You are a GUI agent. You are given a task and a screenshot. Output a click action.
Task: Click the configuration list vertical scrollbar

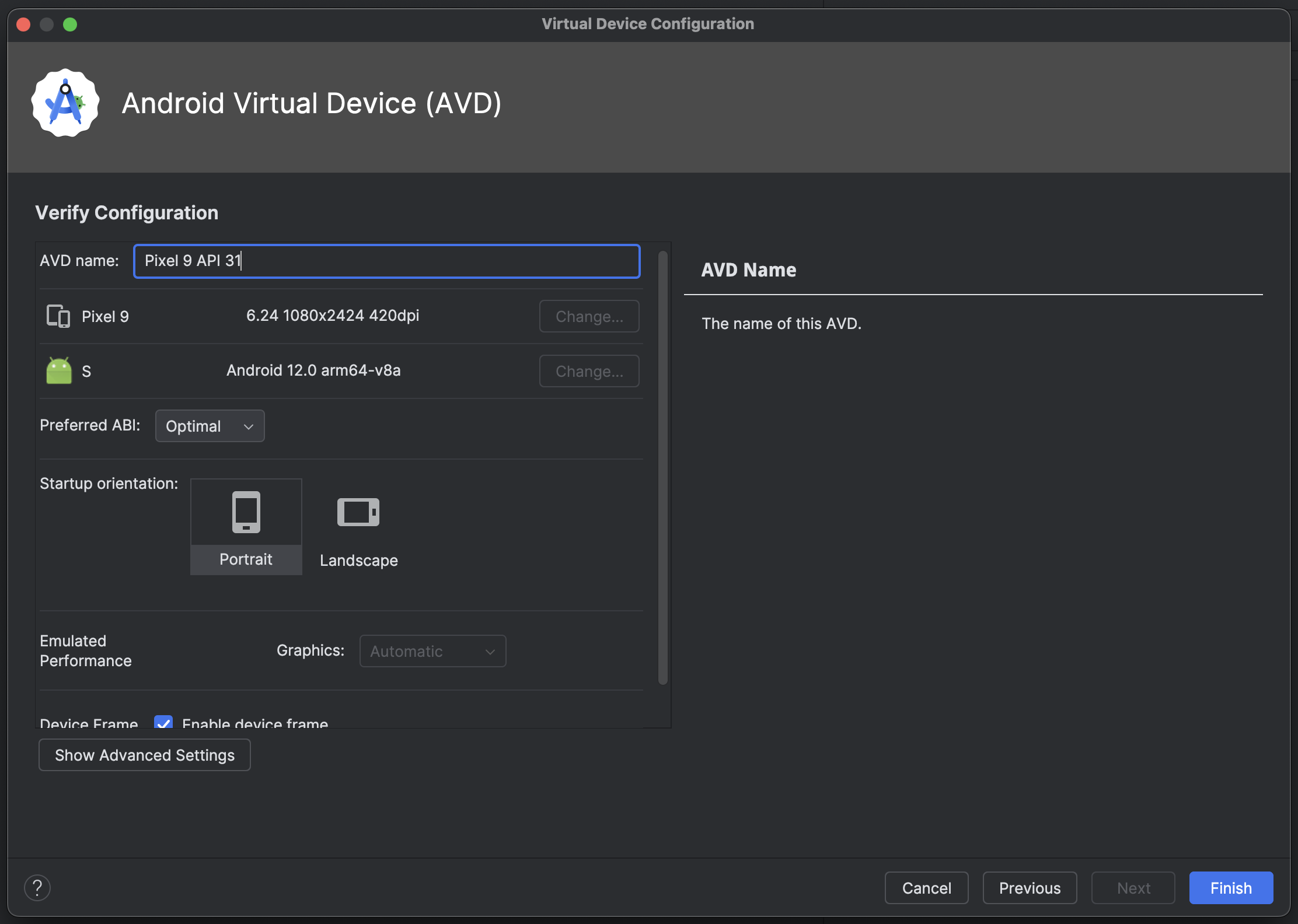click(x=663, y=468)
